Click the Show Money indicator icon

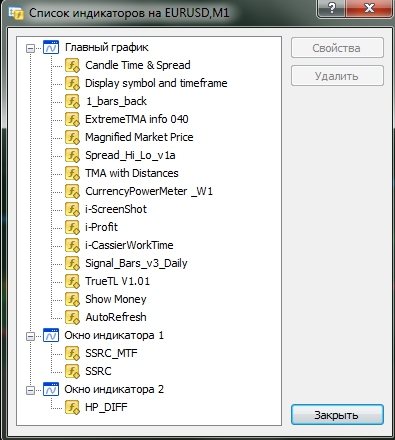coord(72,299)
